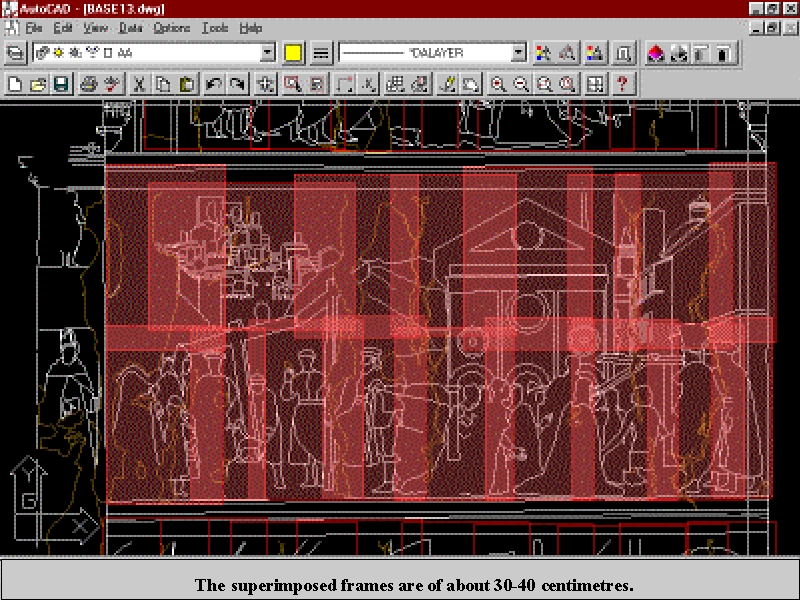800x600 pixels.
Task: Open the Tools menu
Action: click(215, 28)
